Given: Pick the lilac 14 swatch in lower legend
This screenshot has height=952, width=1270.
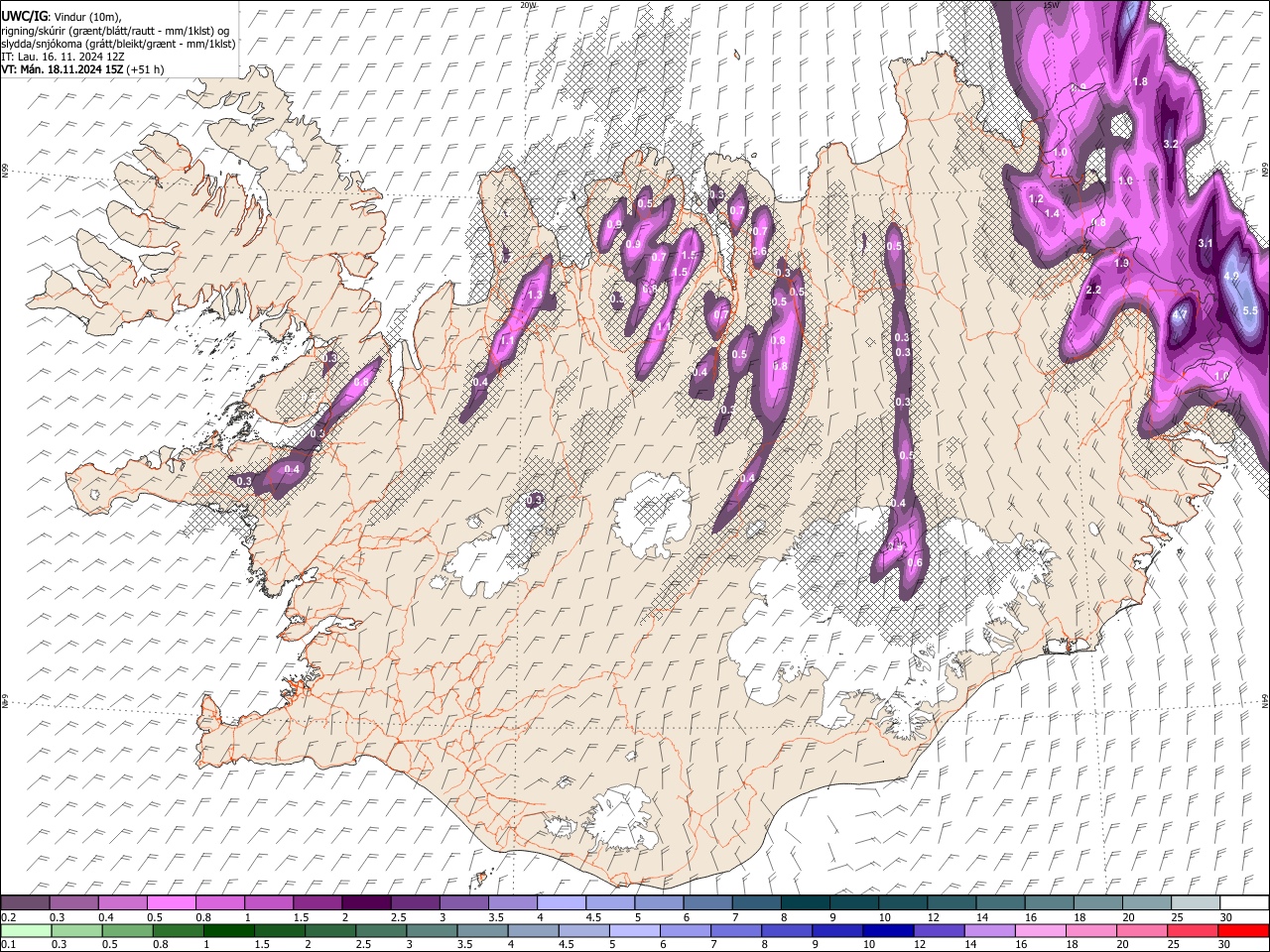Looking at the screenshot, I should point(989,931).
